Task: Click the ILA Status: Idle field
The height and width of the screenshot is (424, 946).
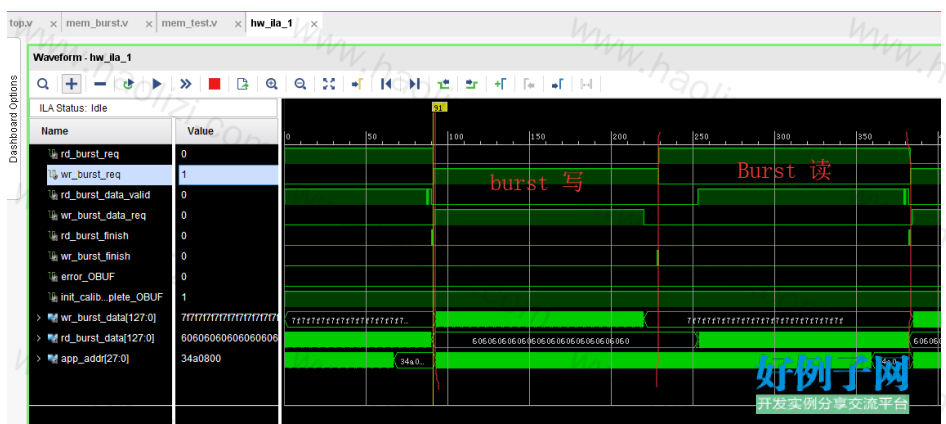Action: click(153, 109)
